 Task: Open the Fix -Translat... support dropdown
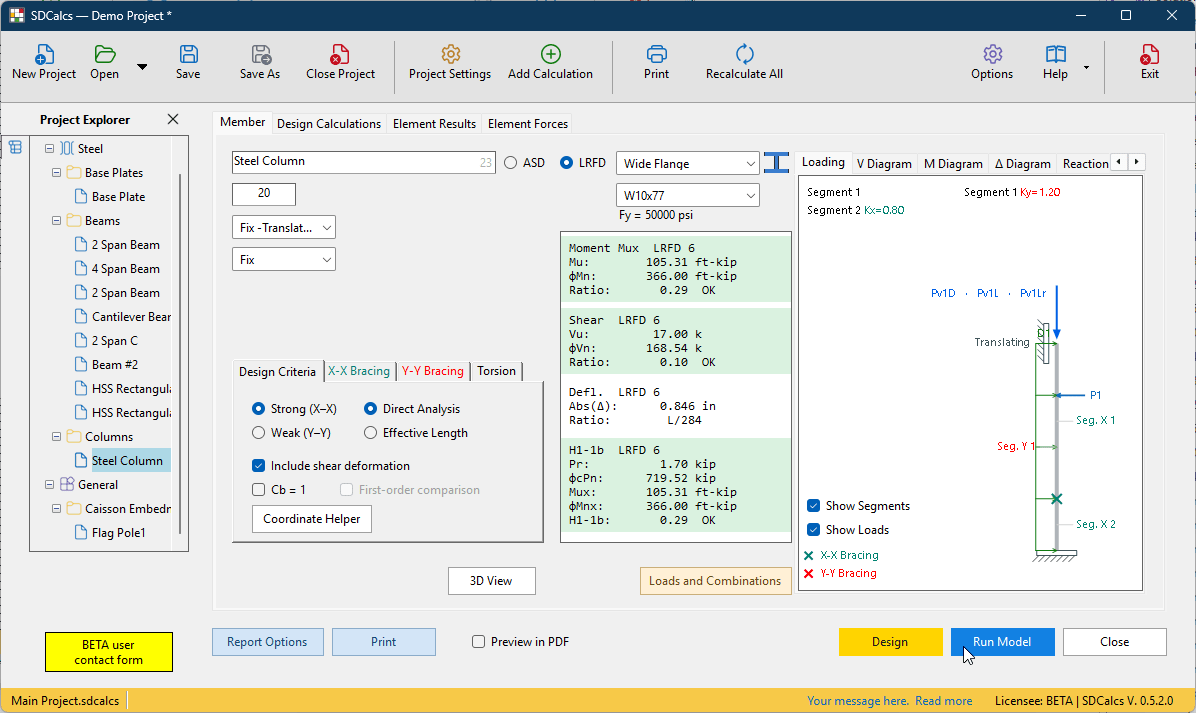284,227
